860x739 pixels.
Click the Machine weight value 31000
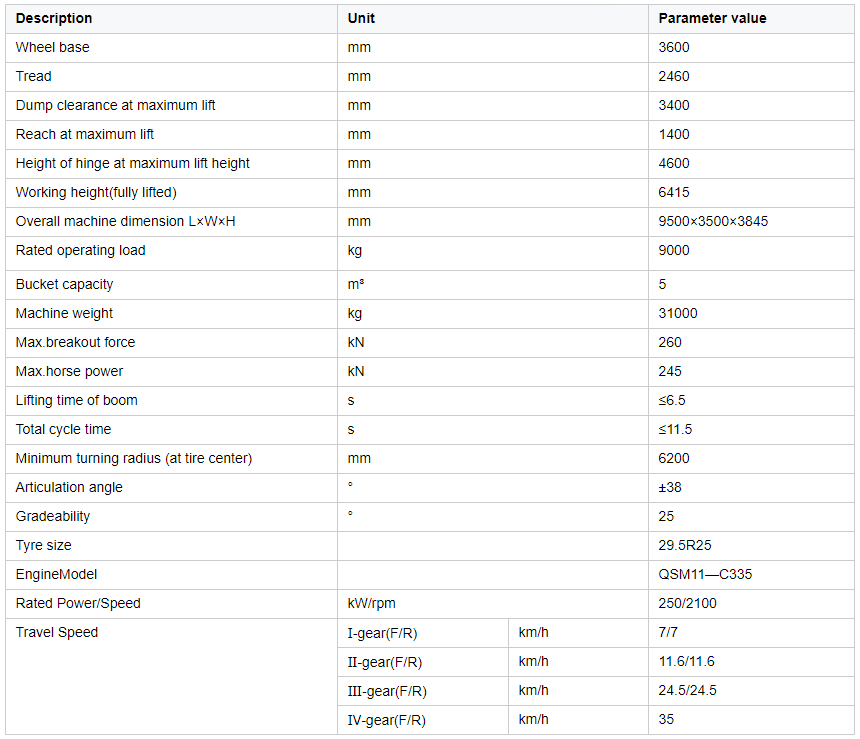[x=678, y=313]
